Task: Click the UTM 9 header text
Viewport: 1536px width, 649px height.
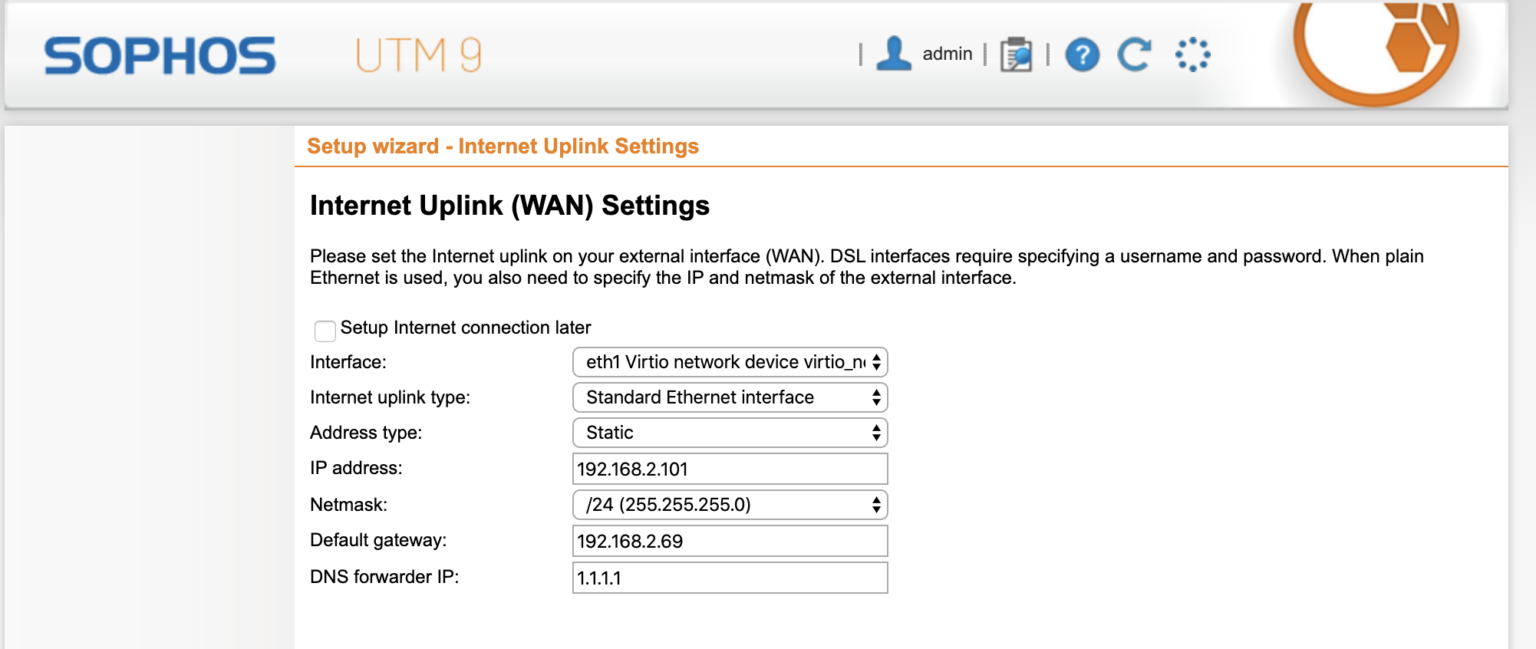Action: coord(418,55)
